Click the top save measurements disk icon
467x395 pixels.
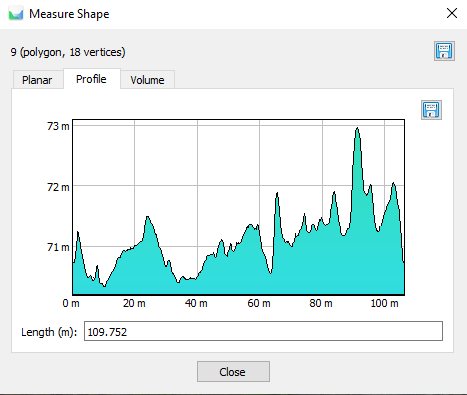pos(444,51)
